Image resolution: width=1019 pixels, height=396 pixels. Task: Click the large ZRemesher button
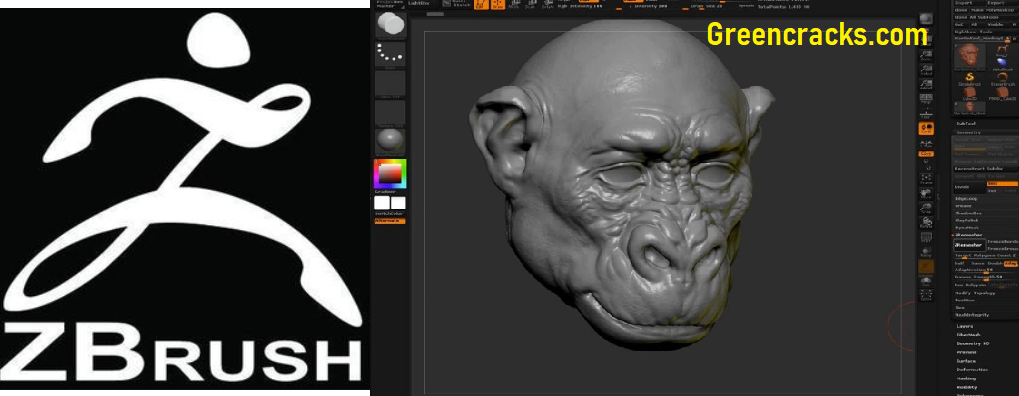(x=970, y=245)
